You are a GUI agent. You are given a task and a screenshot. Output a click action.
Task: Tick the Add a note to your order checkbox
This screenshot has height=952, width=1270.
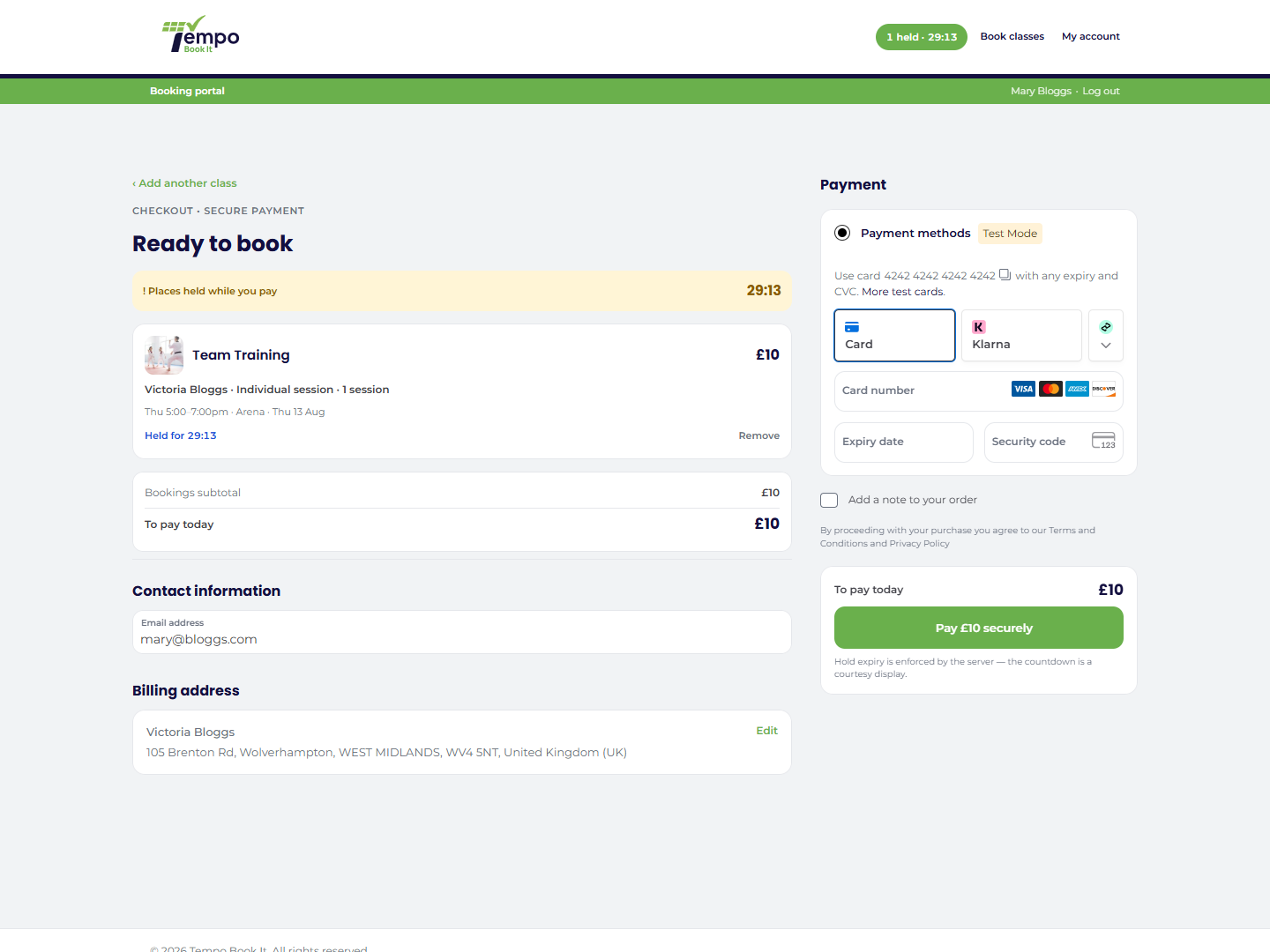tap(829, 500)
